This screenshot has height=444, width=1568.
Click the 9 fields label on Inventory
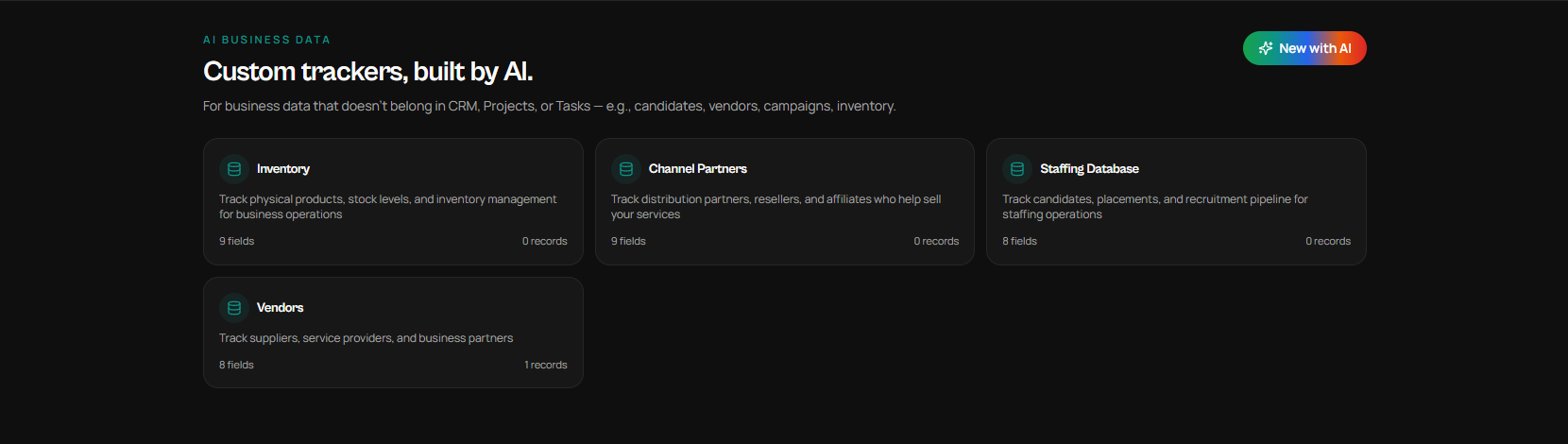(x=237, y=242)
